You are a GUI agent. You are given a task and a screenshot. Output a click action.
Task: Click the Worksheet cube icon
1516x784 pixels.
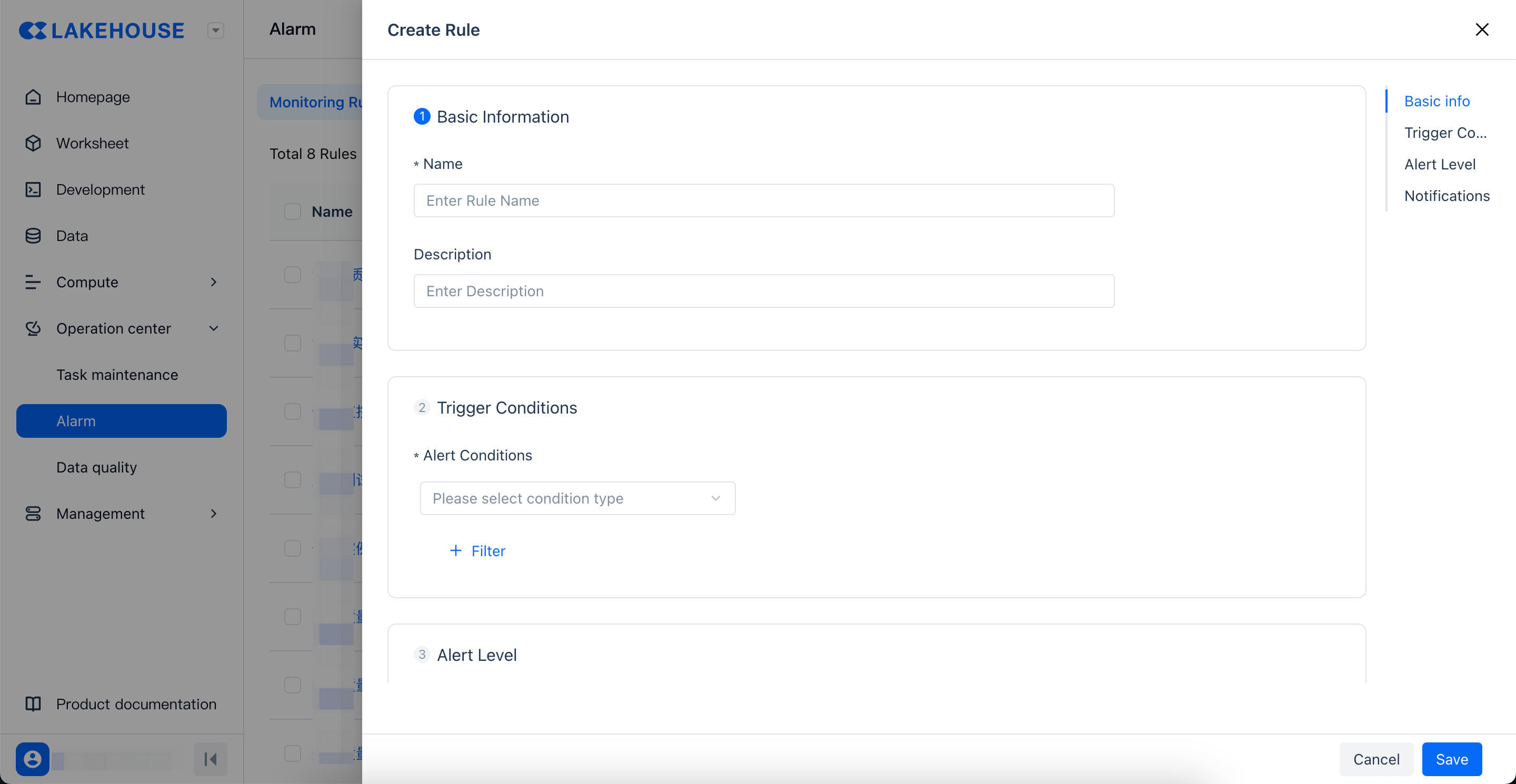point(33,144)
